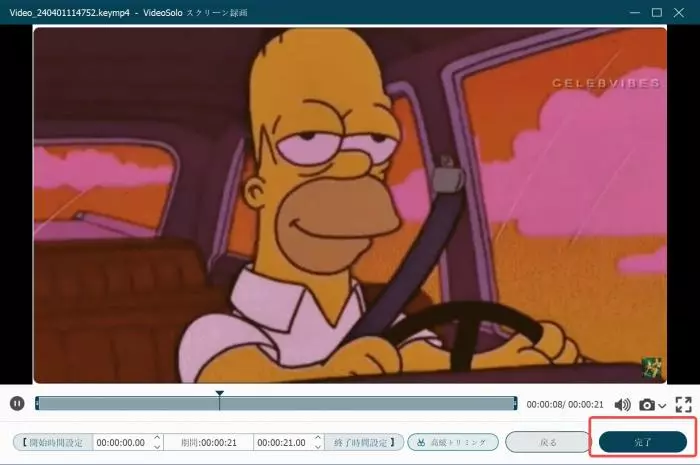Image resolution: width=700 pixels, height=465 pixels.
Task: Switch the video to fullscreen mode
Action: (683, 405)
